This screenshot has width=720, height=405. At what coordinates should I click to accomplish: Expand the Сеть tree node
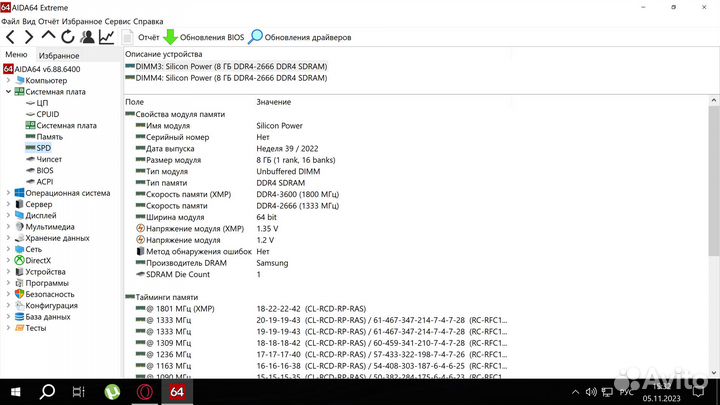[x=8, y=249]
